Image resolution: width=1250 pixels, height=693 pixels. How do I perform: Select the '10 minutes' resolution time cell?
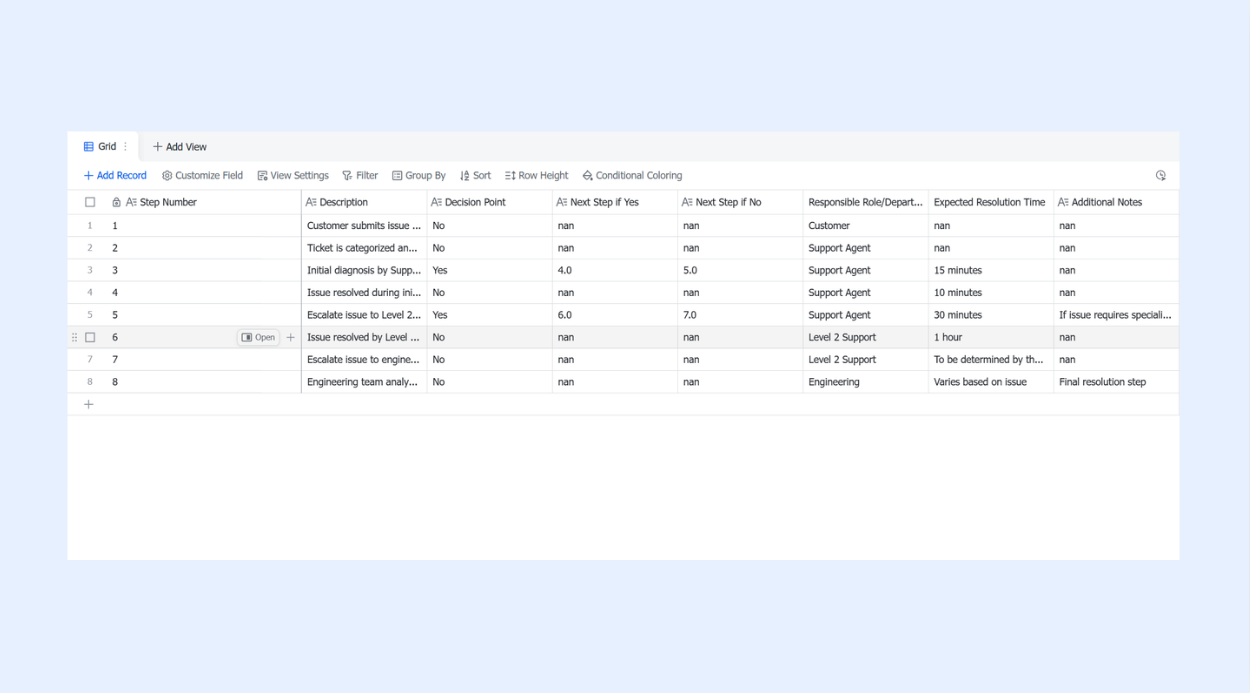pos(991,293)
